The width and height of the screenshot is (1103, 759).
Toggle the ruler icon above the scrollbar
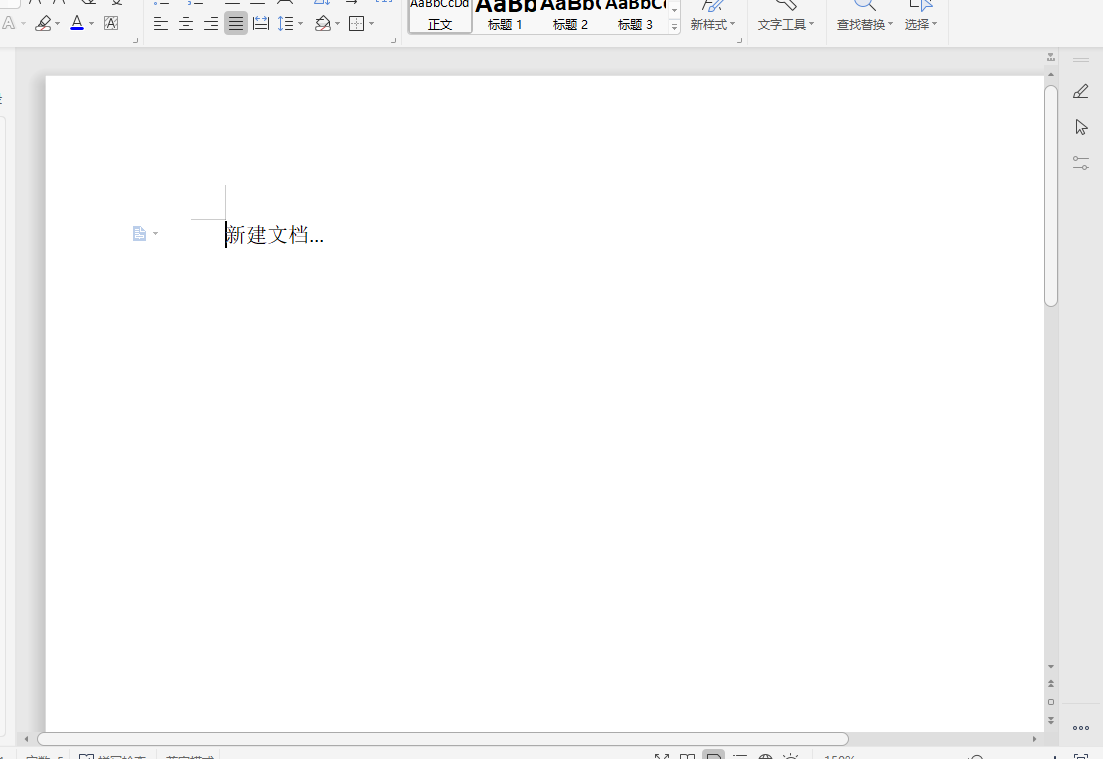pyautogui.click(x=1051, y=57)
